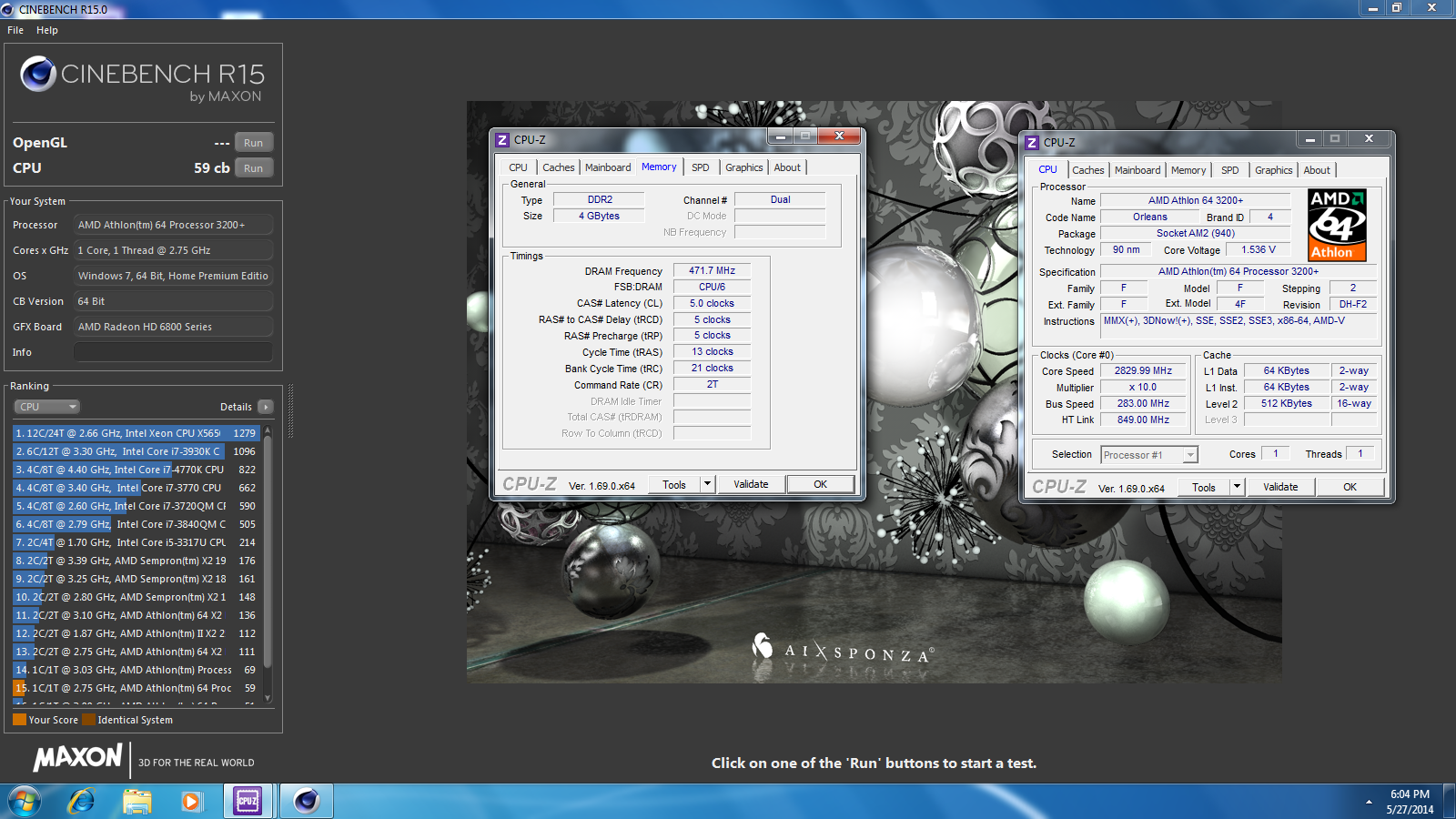Open the Help menu
The width and height of the screenshot is (1456, 819).
tap(47, 30)
